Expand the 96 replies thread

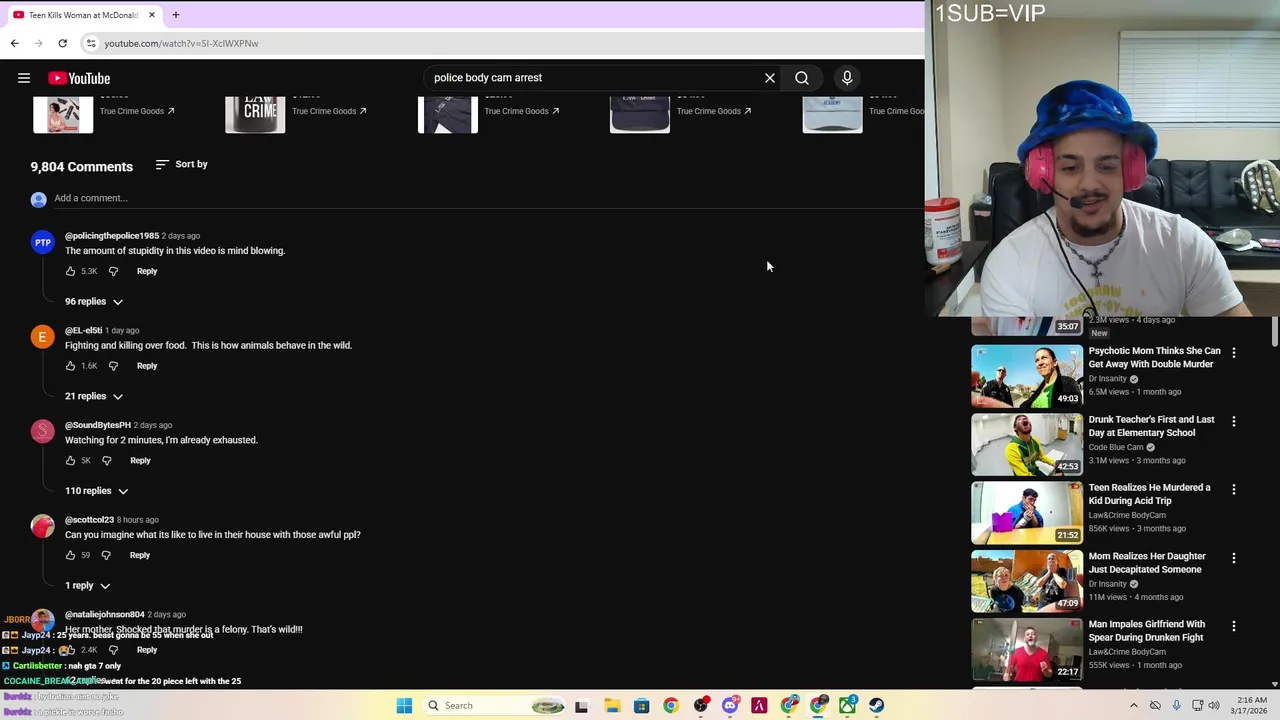[x=94, y=301]
